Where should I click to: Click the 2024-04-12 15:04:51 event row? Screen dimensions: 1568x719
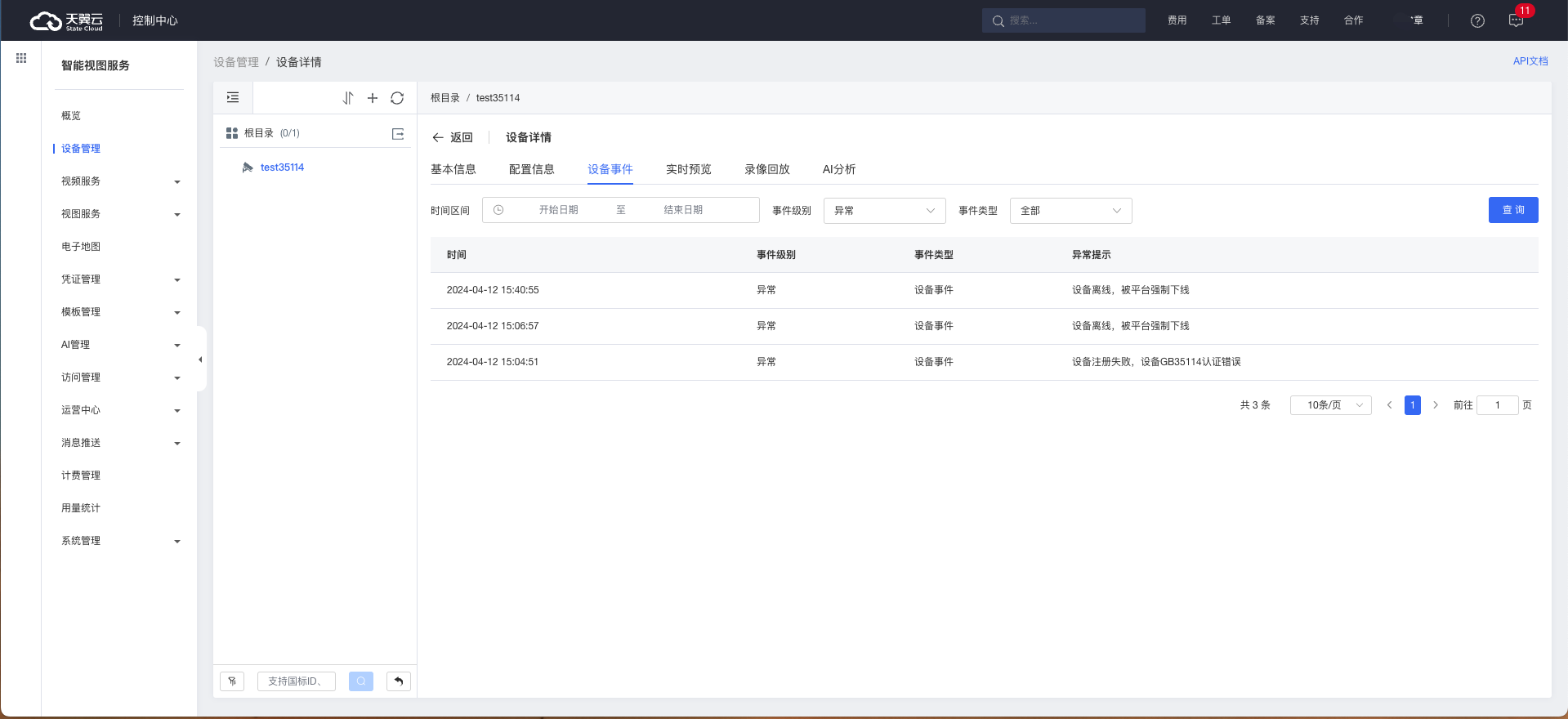pos(985,362)
